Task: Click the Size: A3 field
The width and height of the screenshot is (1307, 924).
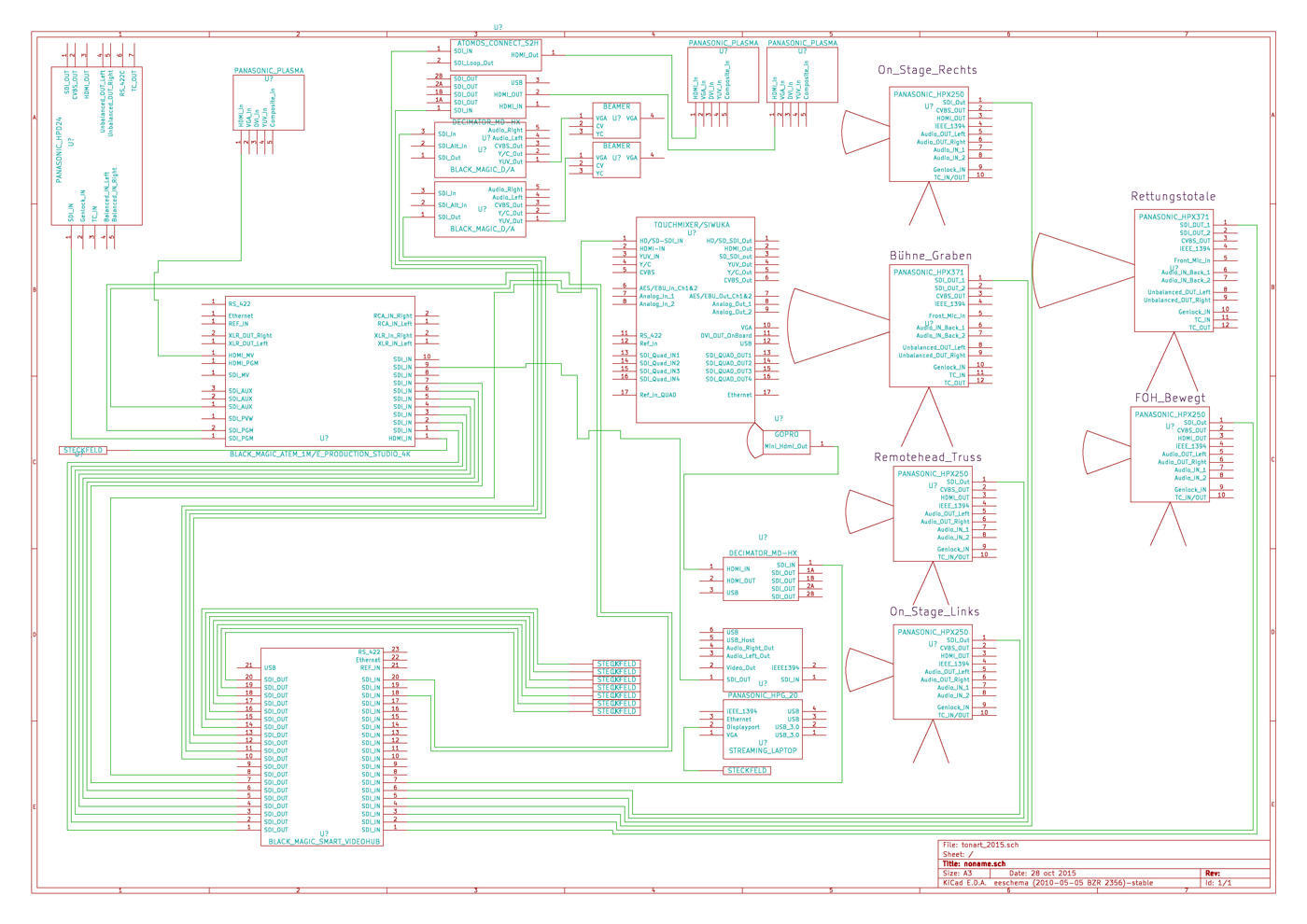Action: pyautogui.click(x=958, y=874)
